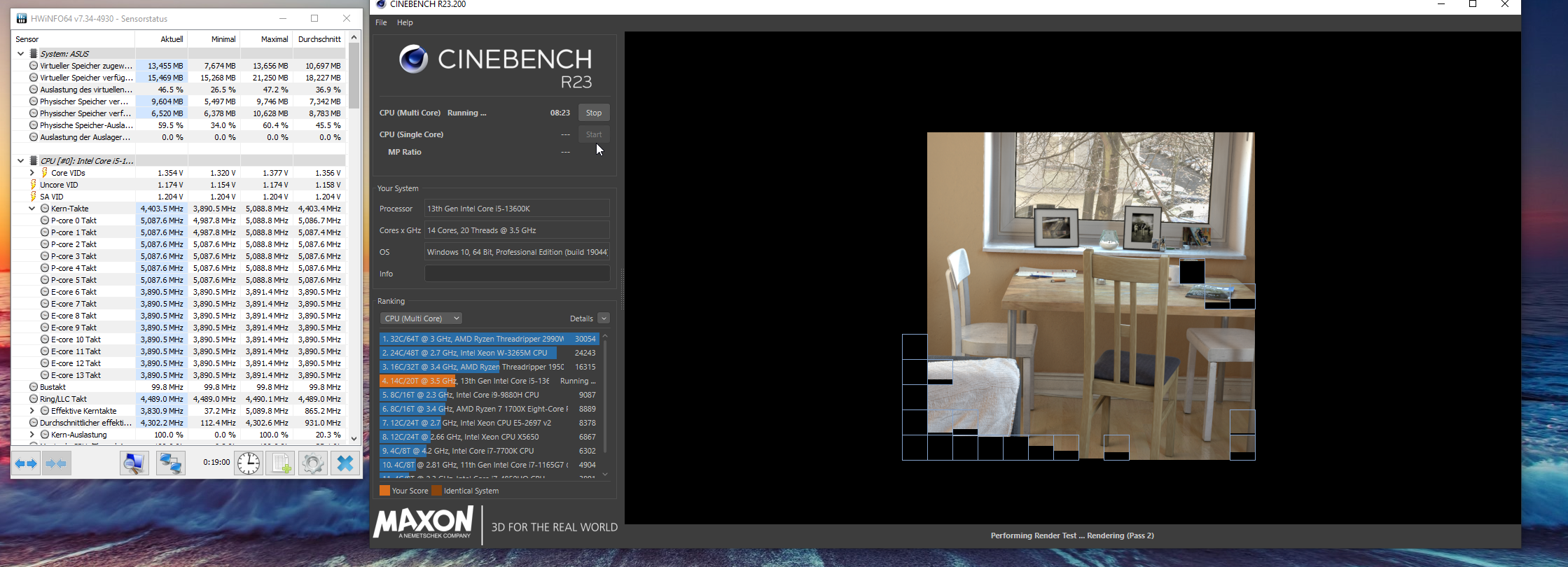Viewport: 1568px width, 567px height.
Task: Collapse the System: ASUS sensor group
Action: pos(20,53)
